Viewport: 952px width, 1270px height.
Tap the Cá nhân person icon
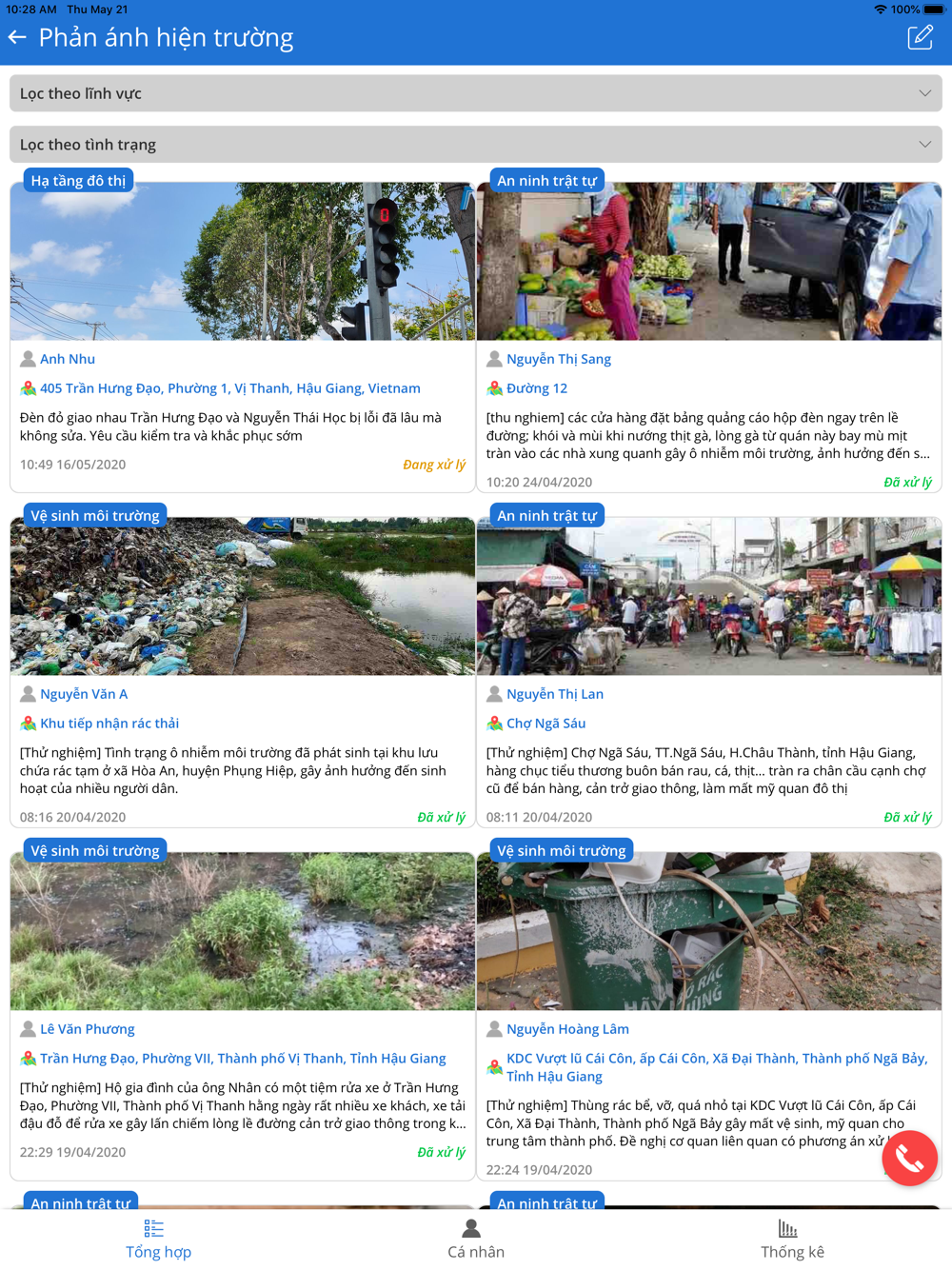pyautogui.click(x=471, y=1228)
